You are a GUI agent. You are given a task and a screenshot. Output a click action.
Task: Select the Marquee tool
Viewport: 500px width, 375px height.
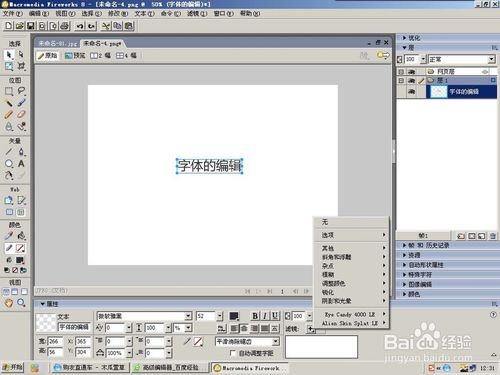pyautogui.click(x=9, y=91)
